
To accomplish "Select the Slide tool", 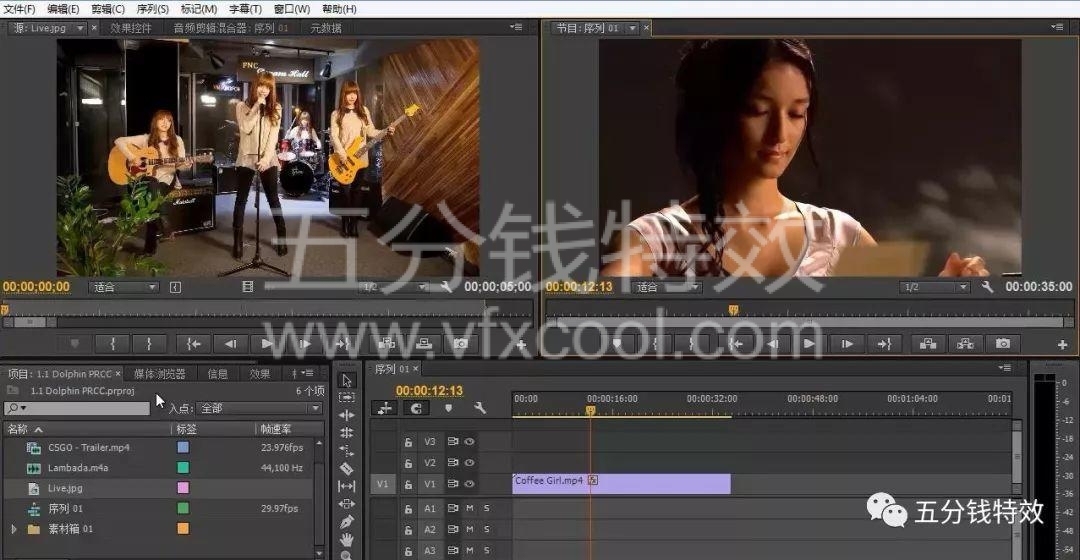I will [x=346, y=504].
